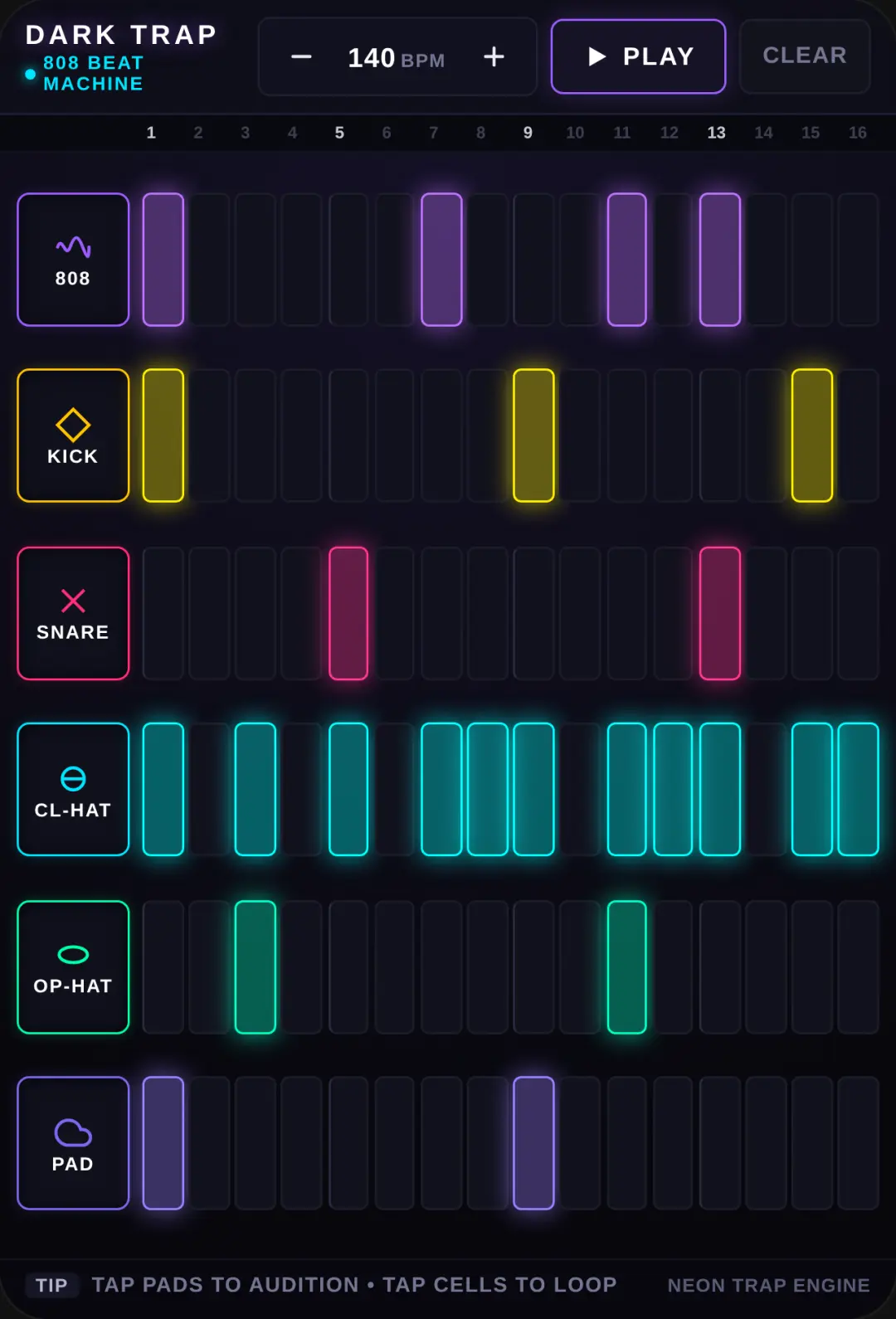Select step number 5 marker
This screenshot has height=1319, width=896.
coord(339,133)
